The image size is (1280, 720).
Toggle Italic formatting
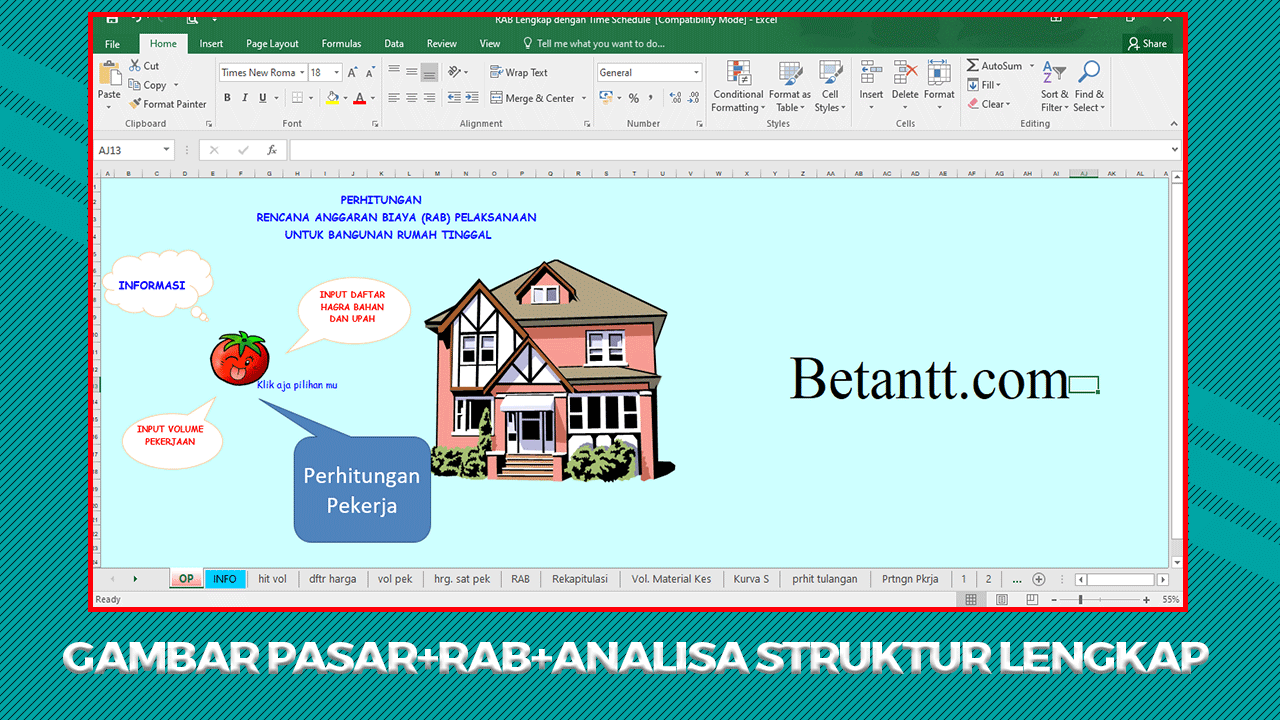[x=245, y=98]
